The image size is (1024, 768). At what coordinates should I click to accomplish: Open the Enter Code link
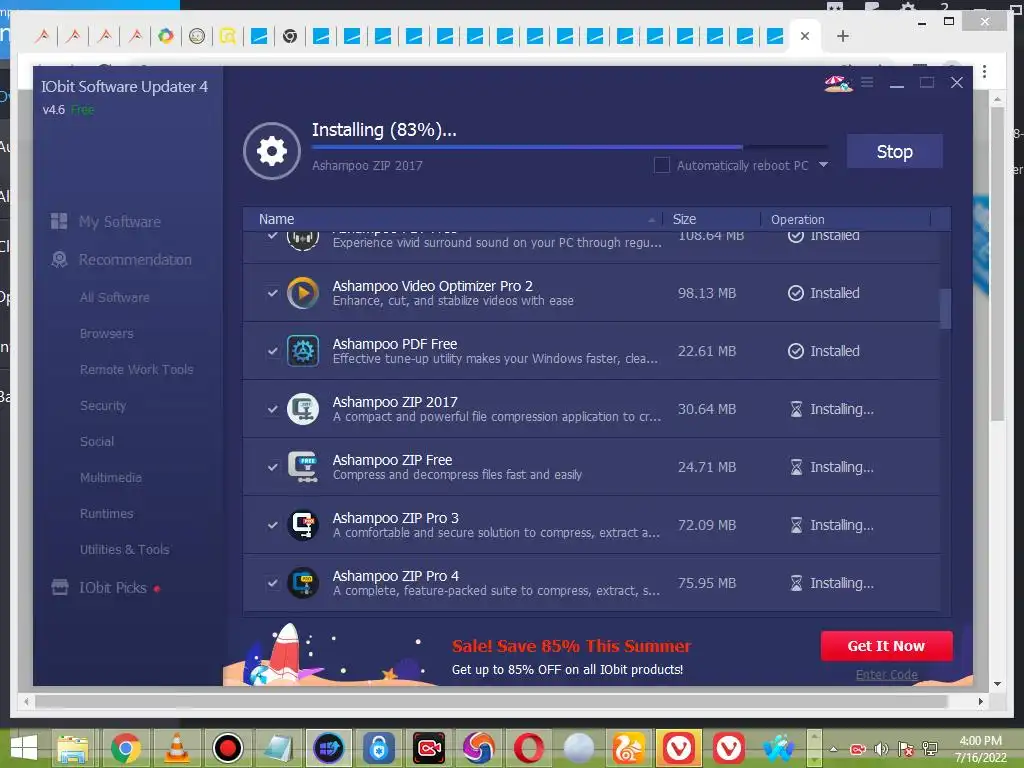pyautogui.click(x=886, y=675)
